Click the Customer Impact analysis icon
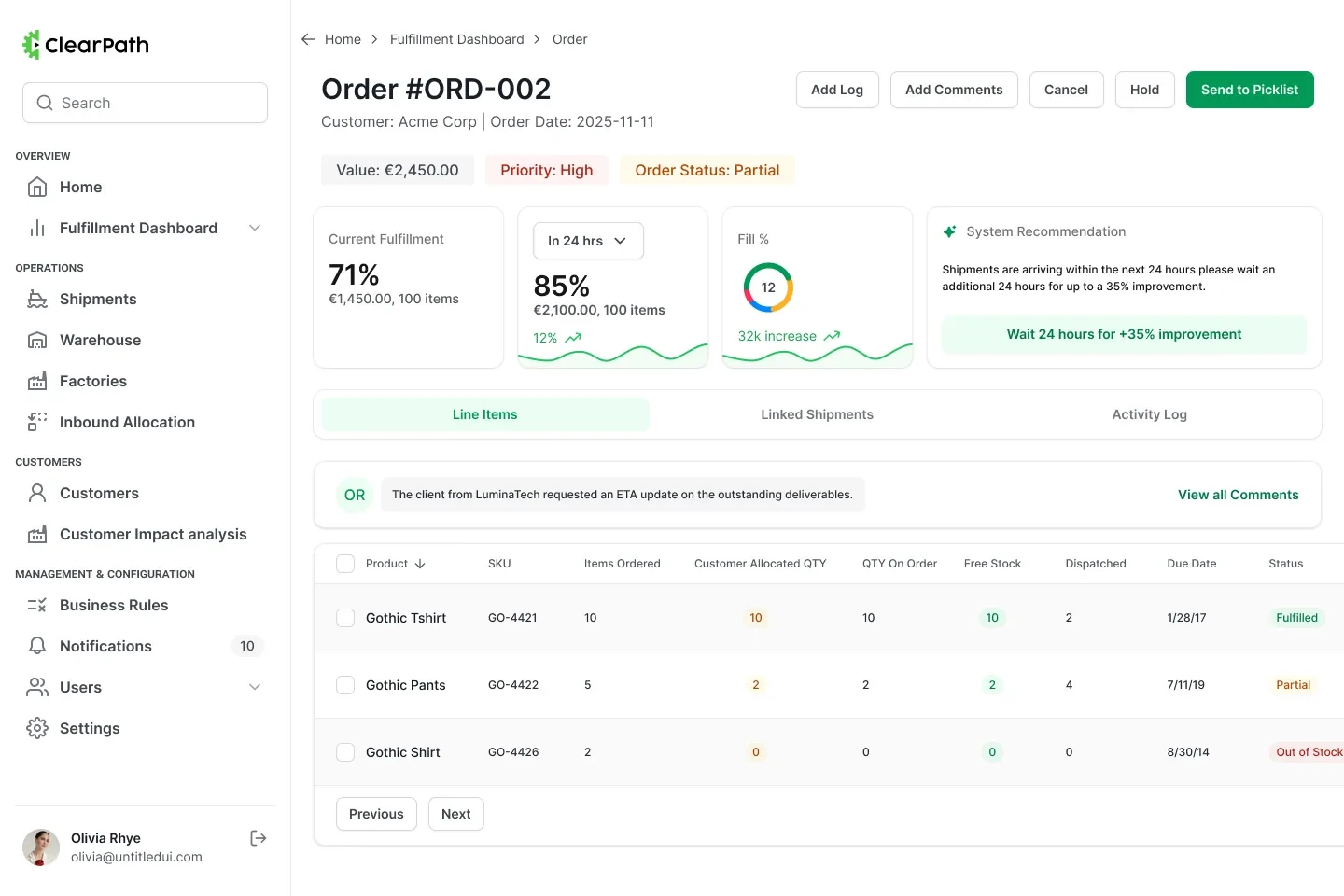Screen dimensions: 1344x896 (37, 534)
